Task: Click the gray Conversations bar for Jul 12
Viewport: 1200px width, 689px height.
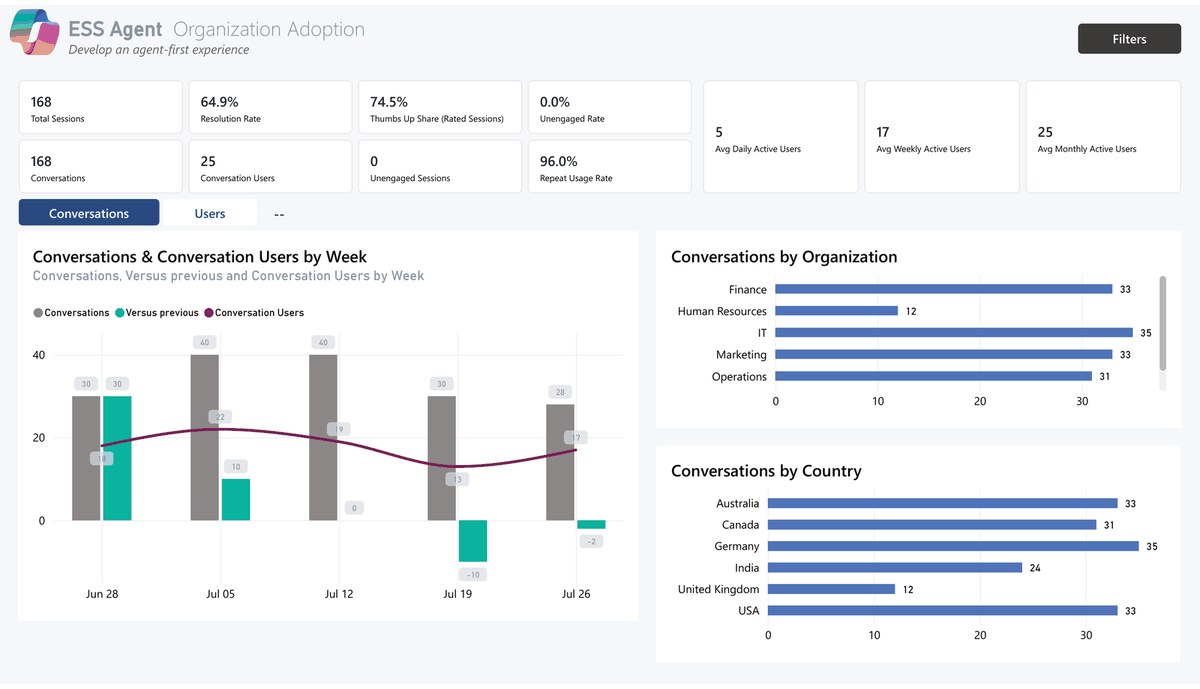Action: [x=323, y=437]
